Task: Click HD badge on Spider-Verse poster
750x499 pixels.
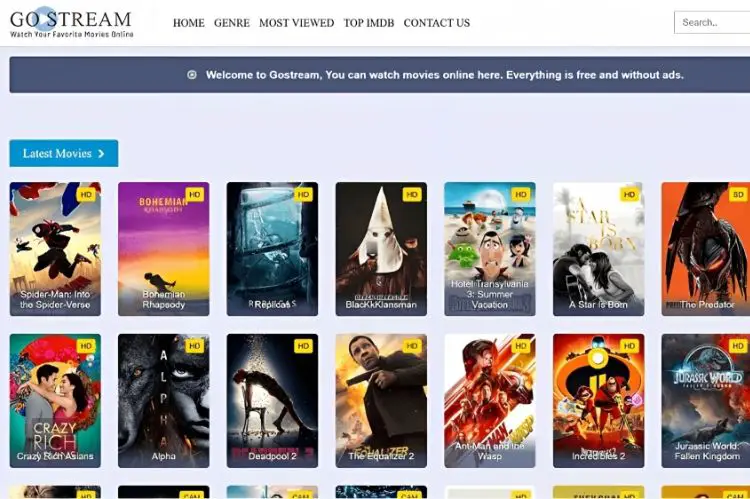Action: [x=86, y=194]
